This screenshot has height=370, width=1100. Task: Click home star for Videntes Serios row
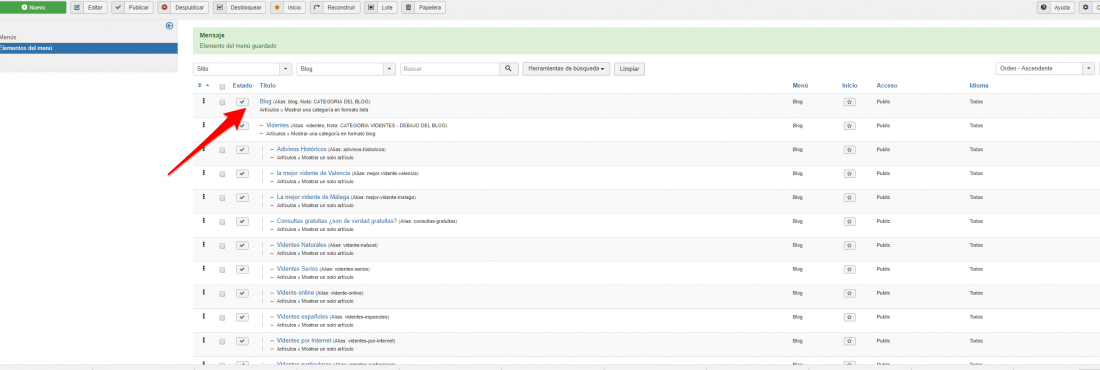tap(850, 270)
